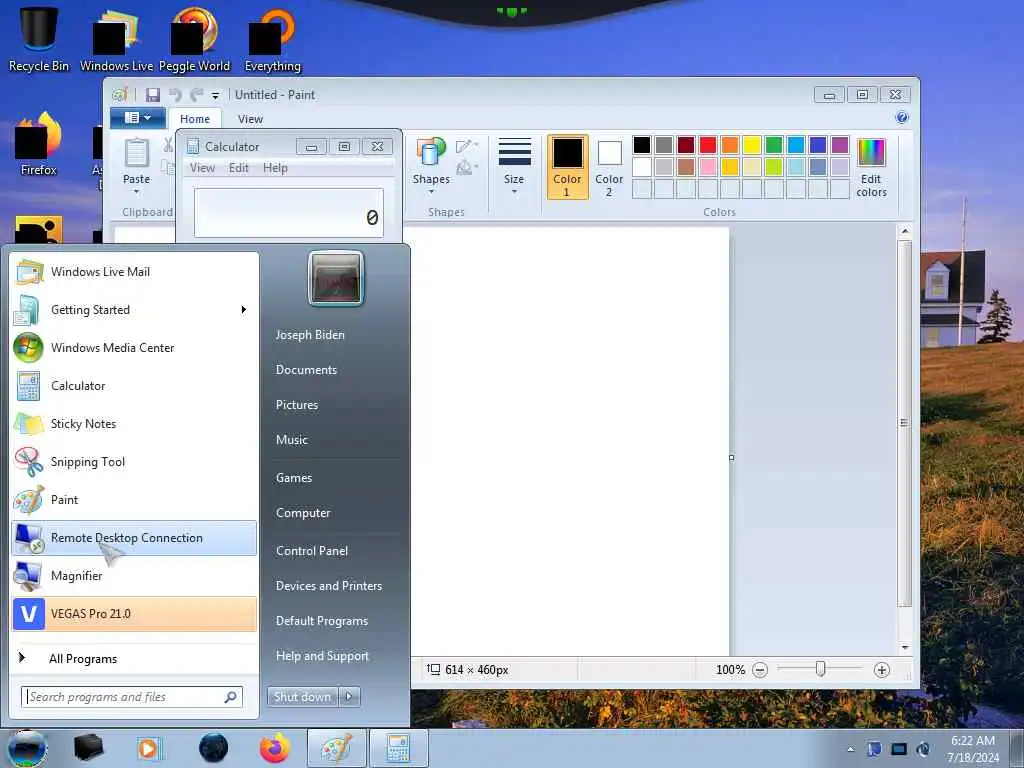Image resolution: width=1024 pixels, height=768 pixels.
Task: Select Firefox desktop shortcut
Action: 39,143
